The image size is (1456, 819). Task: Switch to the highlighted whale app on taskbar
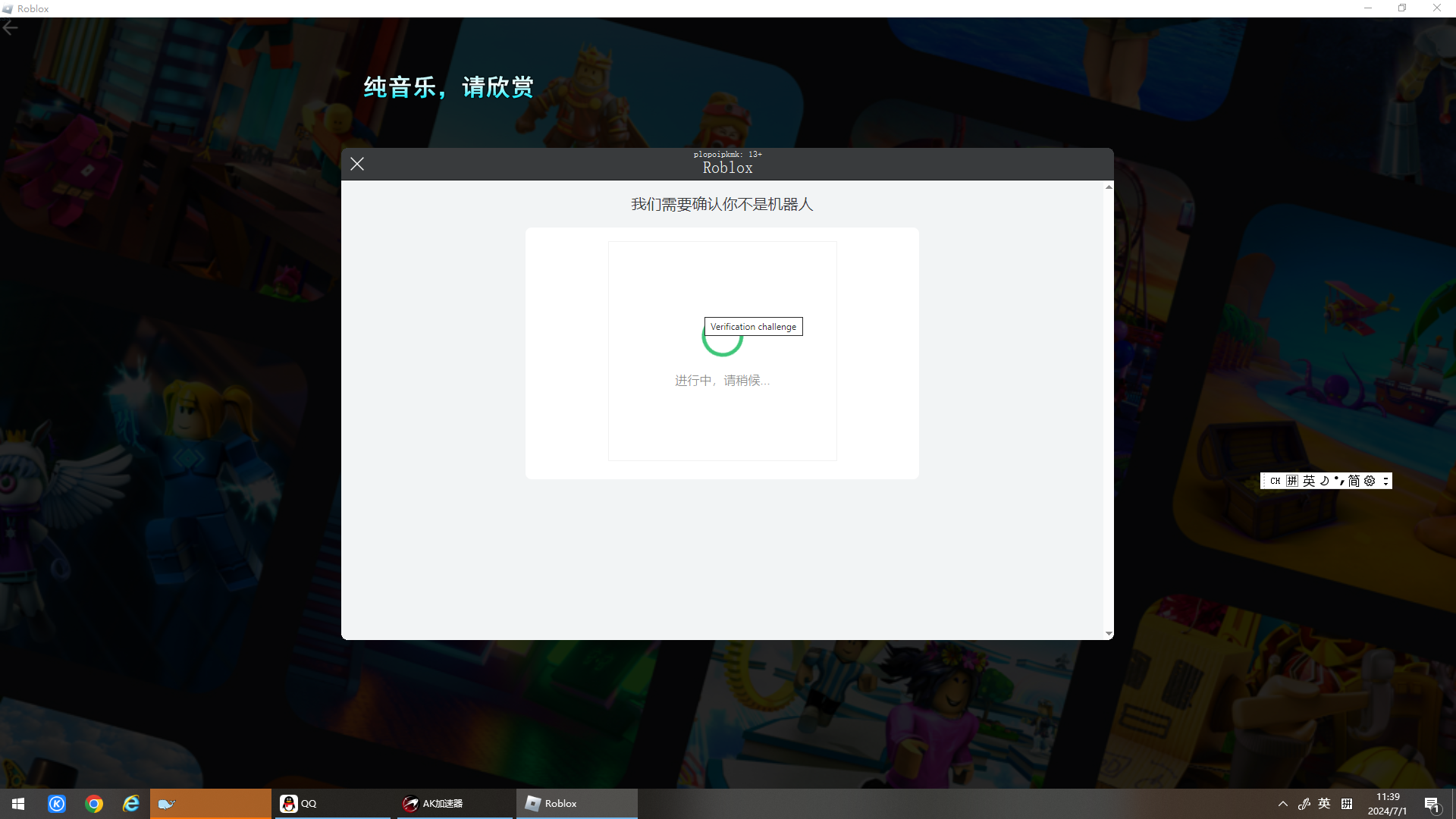(x=210, y=804)
